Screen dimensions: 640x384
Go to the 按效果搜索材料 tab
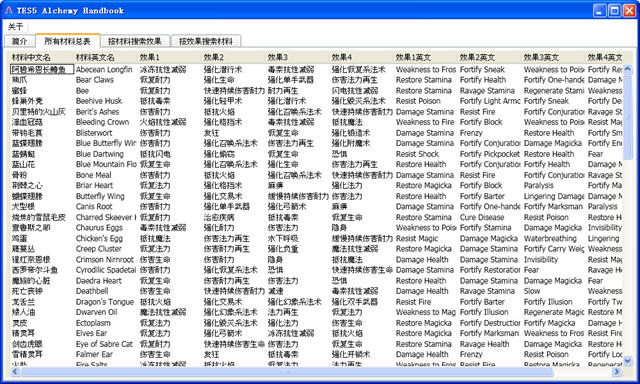205,41
